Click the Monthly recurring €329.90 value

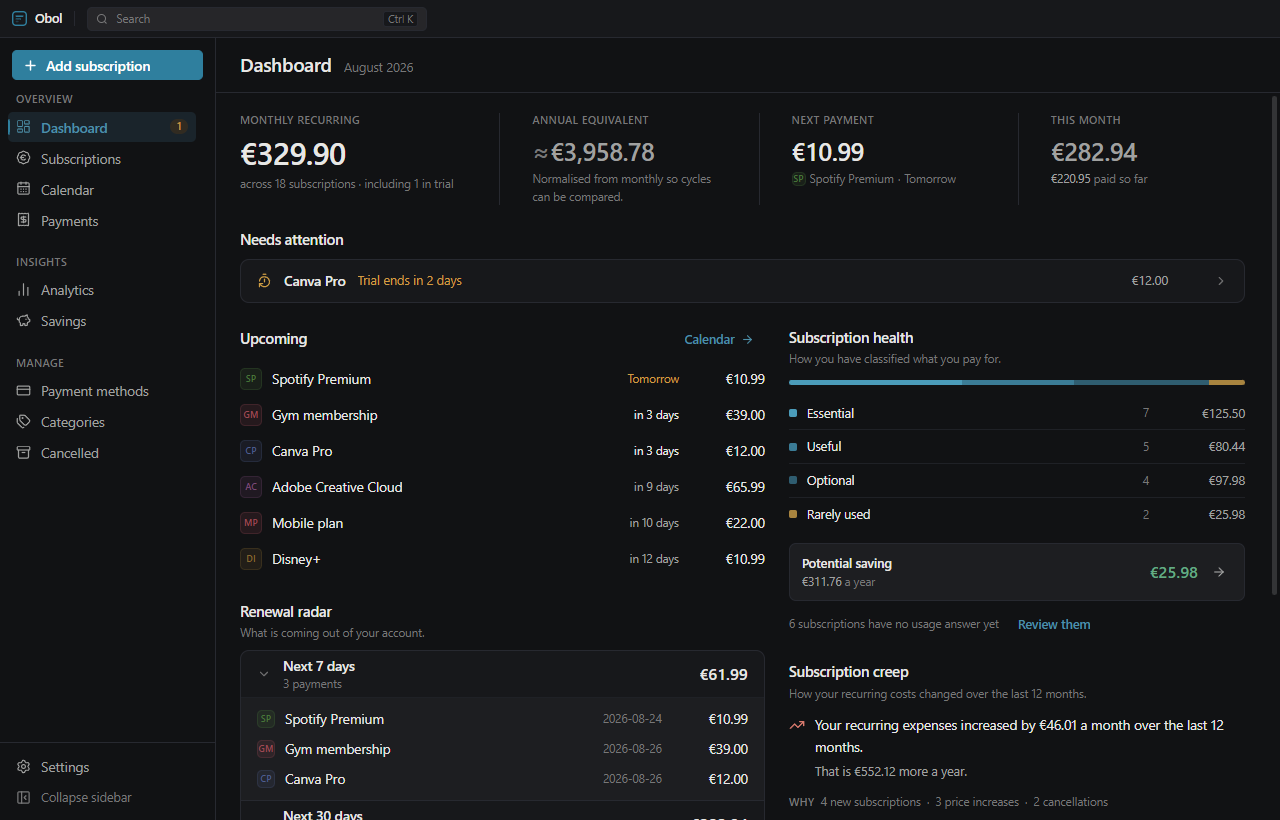click(293, 153)
